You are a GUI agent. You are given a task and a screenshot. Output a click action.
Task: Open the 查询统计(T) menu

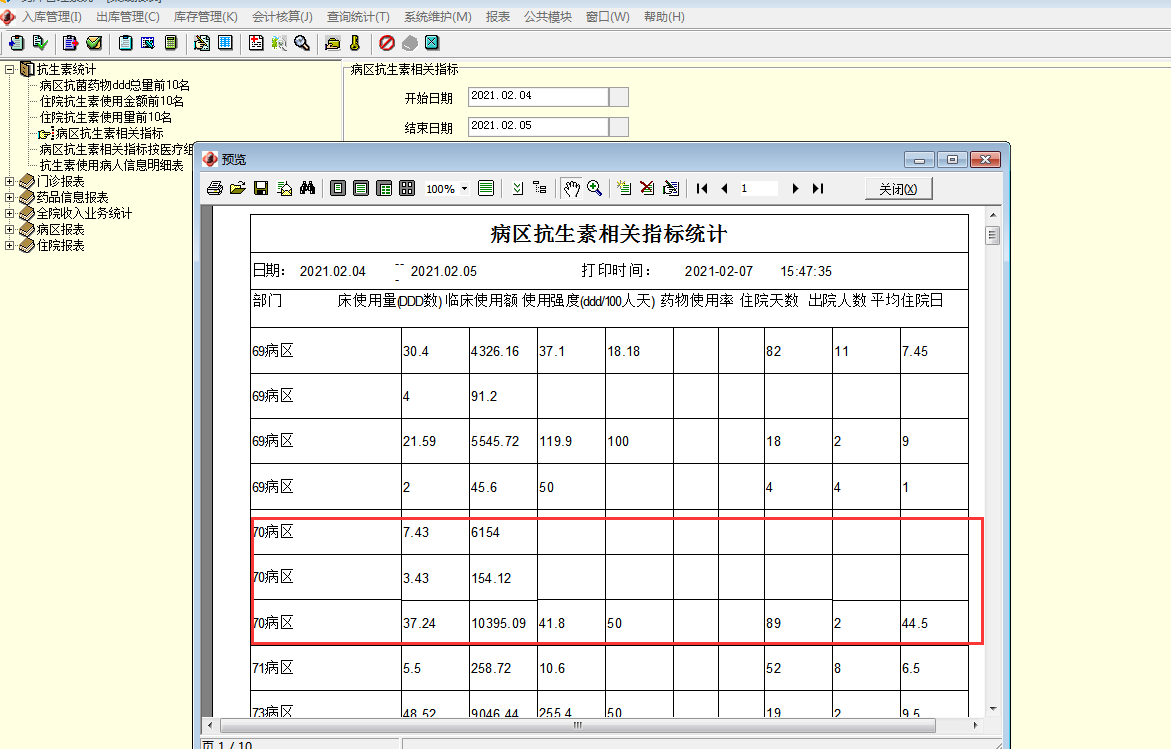pos(358,16)
